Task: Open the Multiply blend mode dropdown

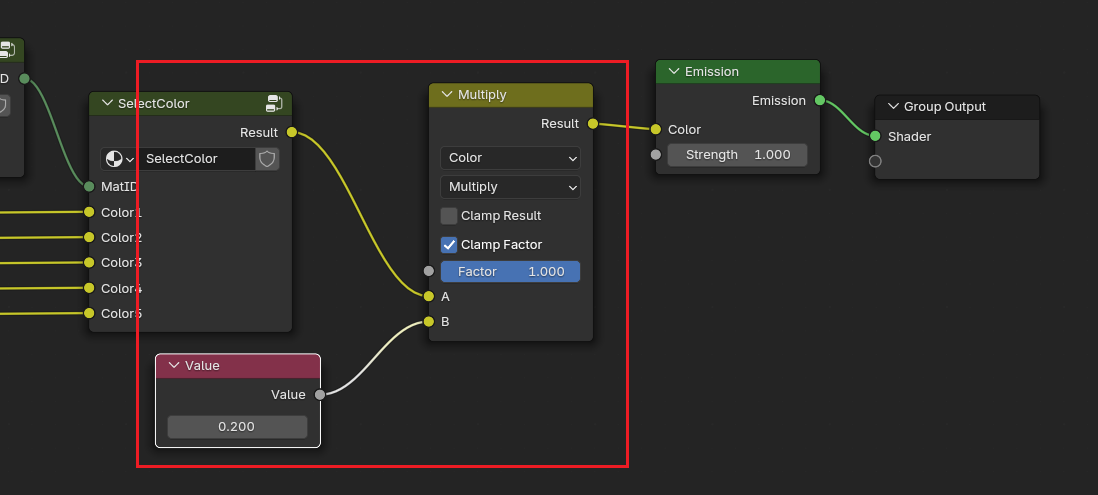Action: [510, 187]
